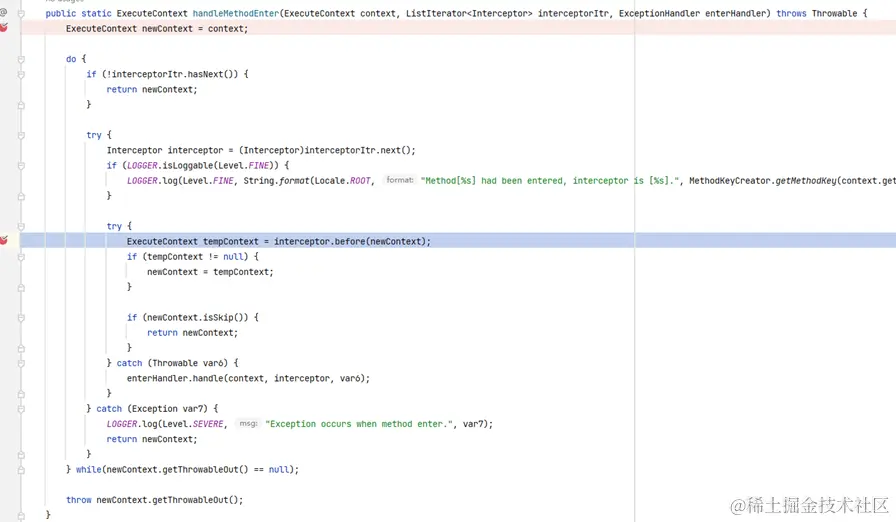Click String.format in the LOGGER.log call

277,180
